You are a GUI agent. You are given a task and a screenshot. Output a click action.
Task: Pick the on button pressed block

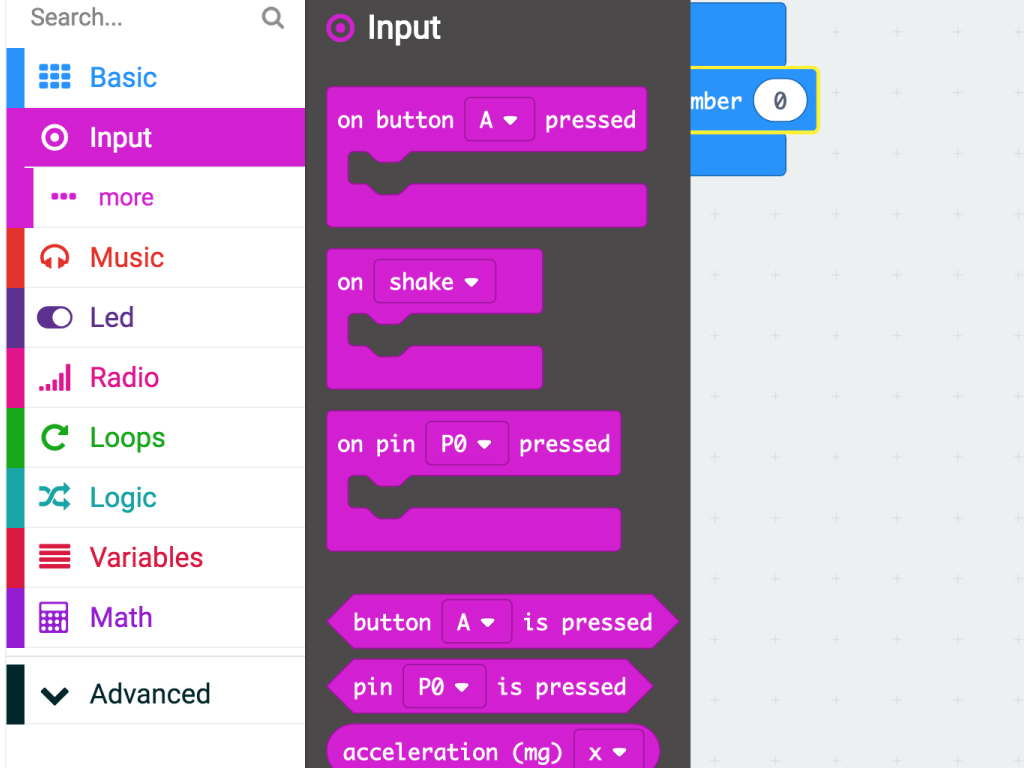(x=487, y=157)
